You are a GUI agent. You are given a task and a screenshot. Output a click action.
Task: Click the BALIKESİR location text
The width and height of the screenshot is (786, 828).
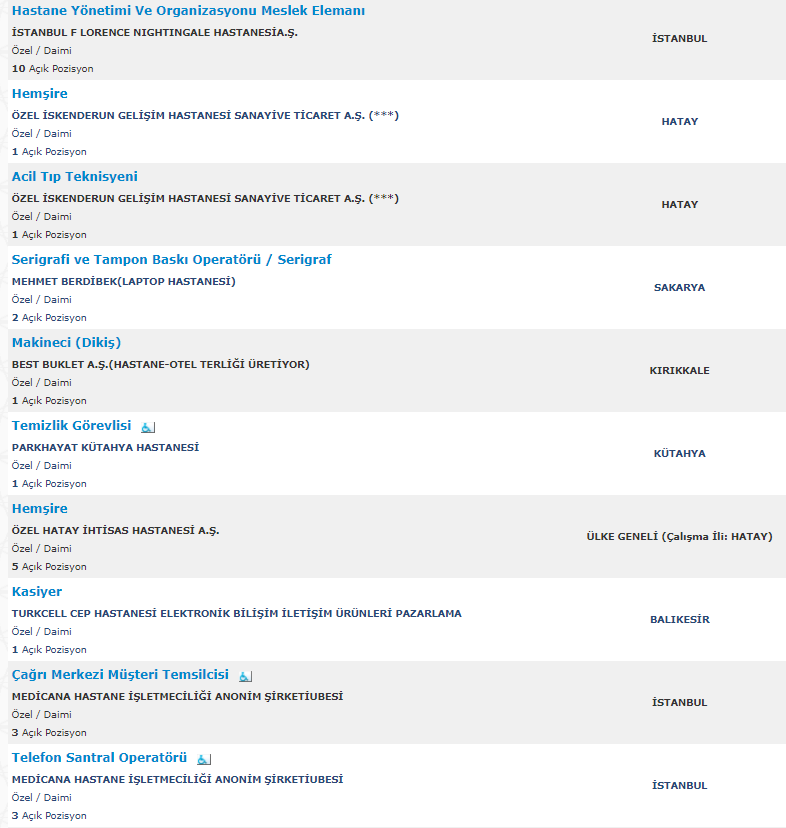[x=679, y=619]
